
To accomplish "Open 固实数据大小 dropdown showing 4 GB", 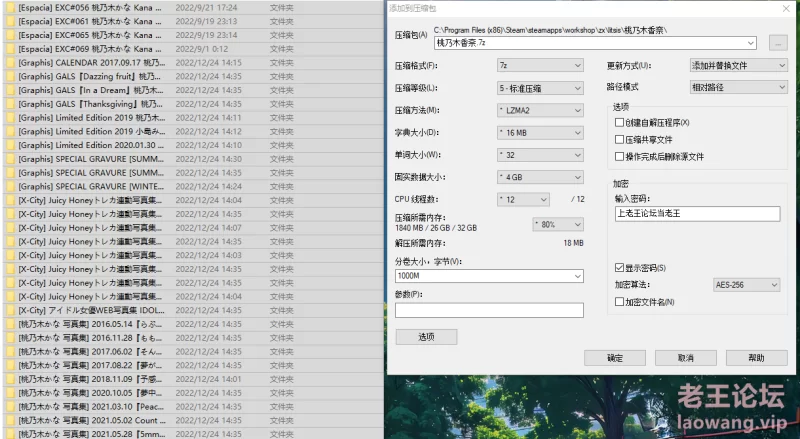I will (540, 177).
